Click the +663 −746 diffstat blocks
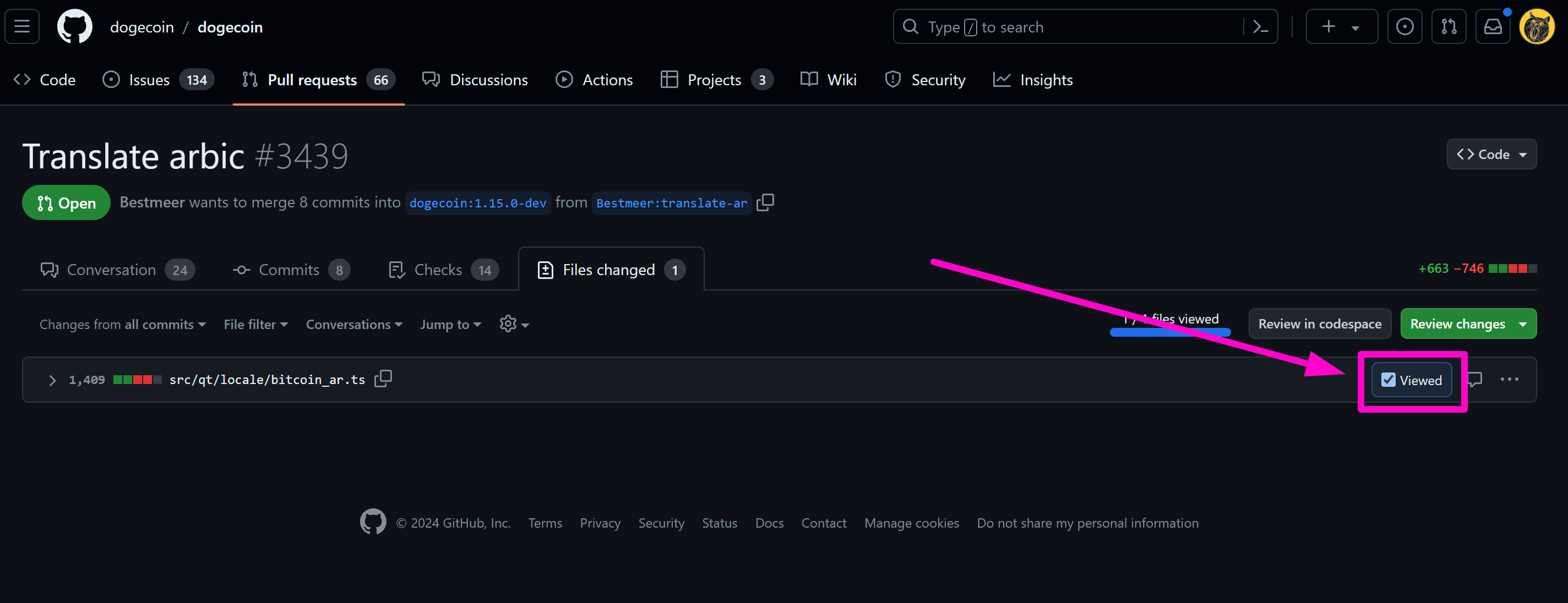1568x603 pixels. (1512, 268)
